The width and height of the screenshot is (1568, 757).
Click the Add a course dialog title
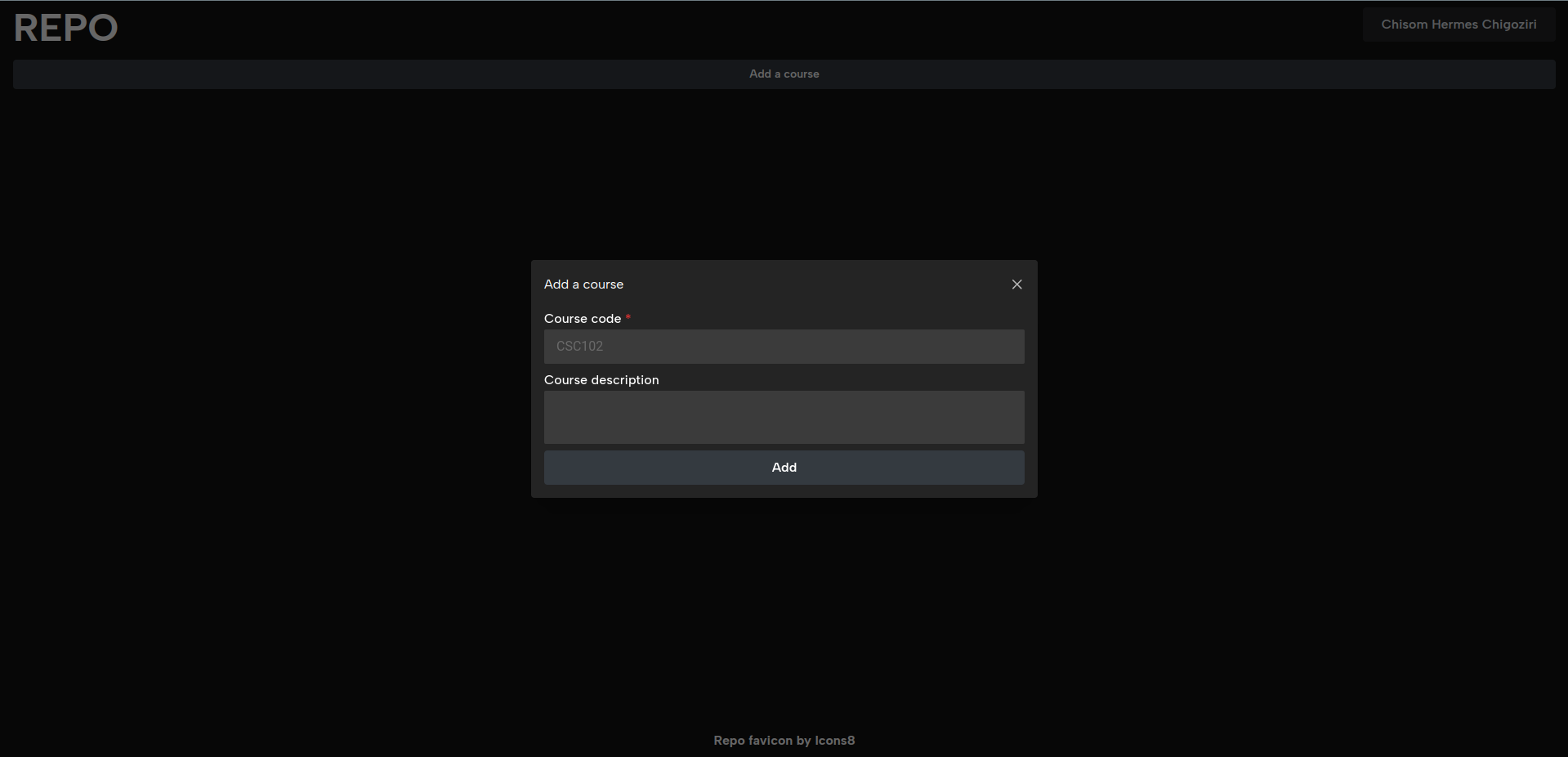pyautogui.click(x=583, y=284)
